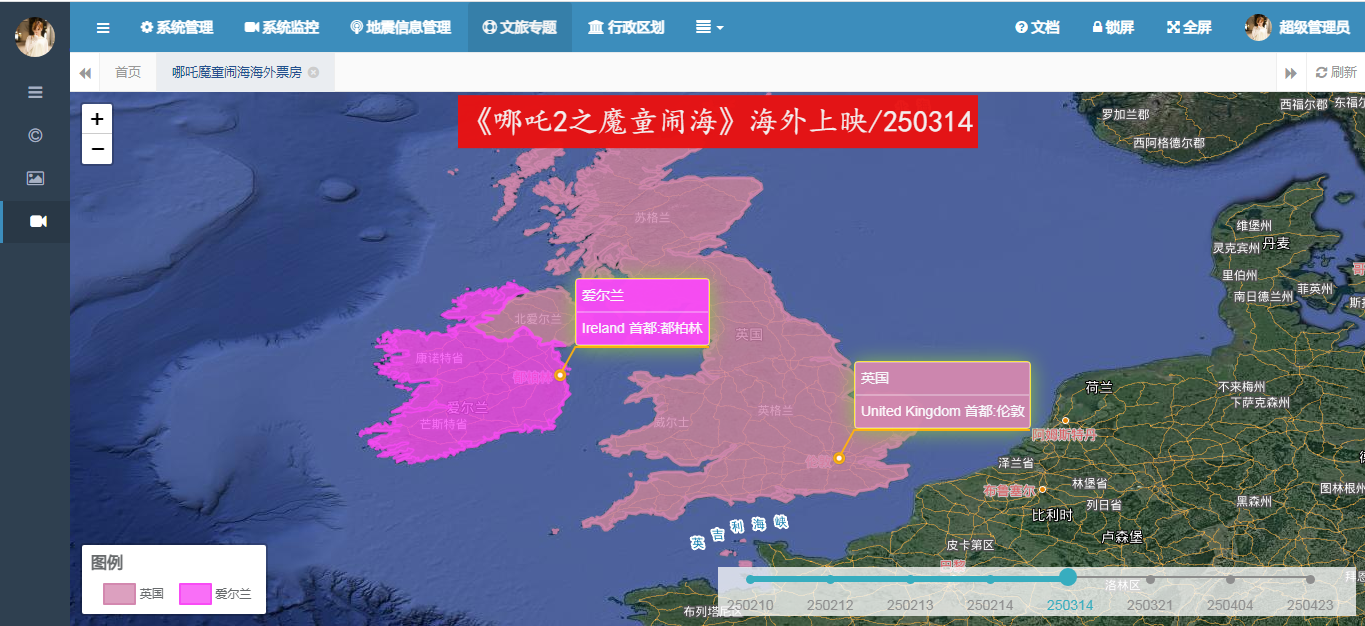
Task: Open 系统监控 menu
Action: 282,28
